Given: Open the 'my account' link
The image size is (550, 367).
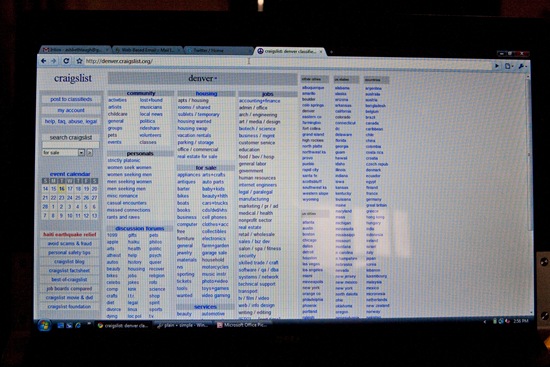Looking at the screenshot, I should tap(71, 110).
